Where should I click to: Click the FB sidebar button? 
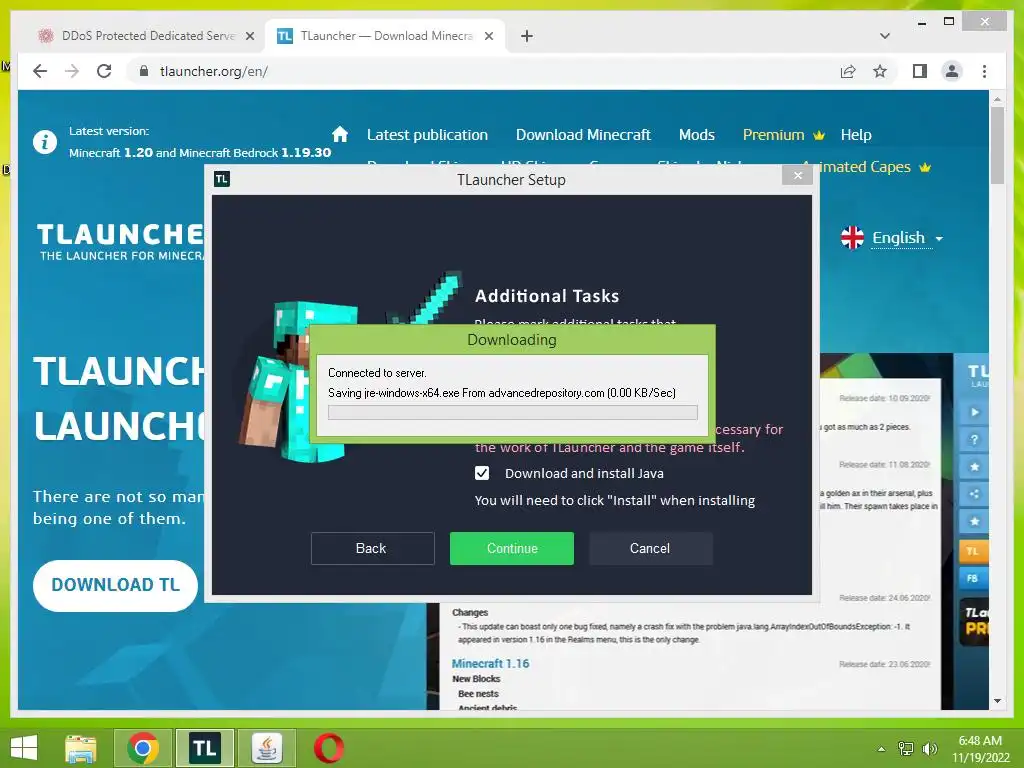[973, 578]
